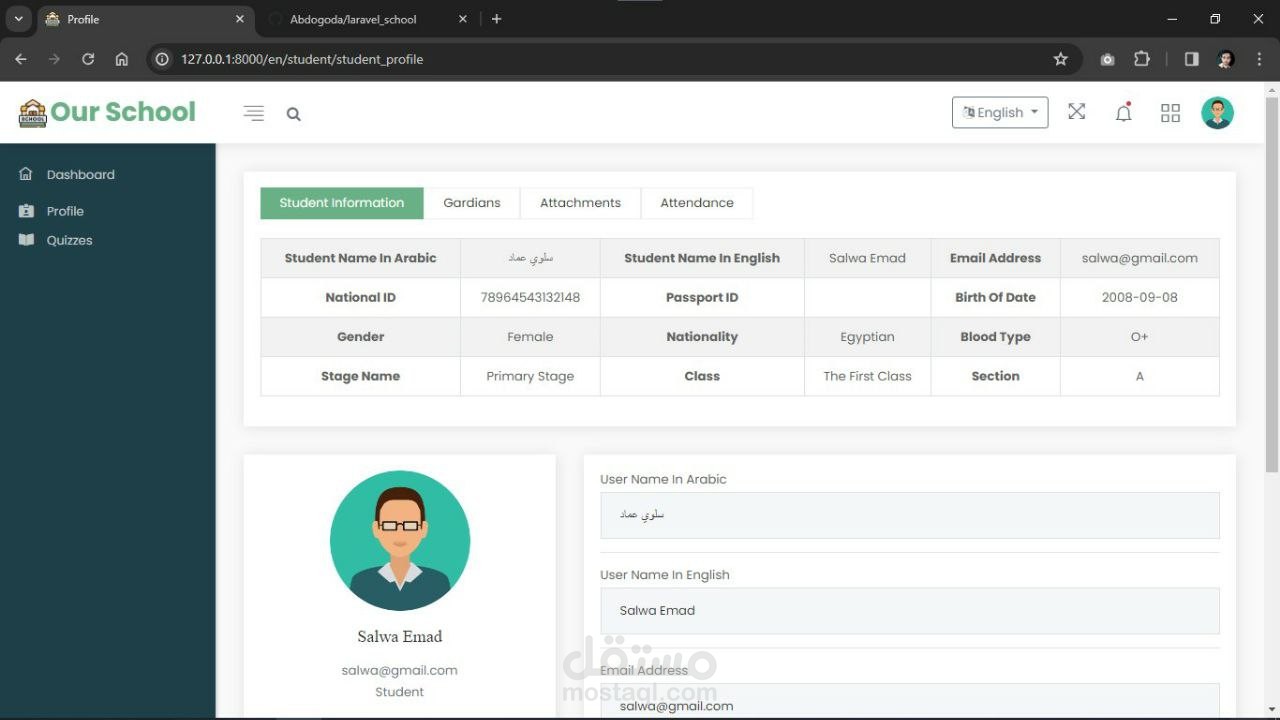Reload the page in browser

88,59
